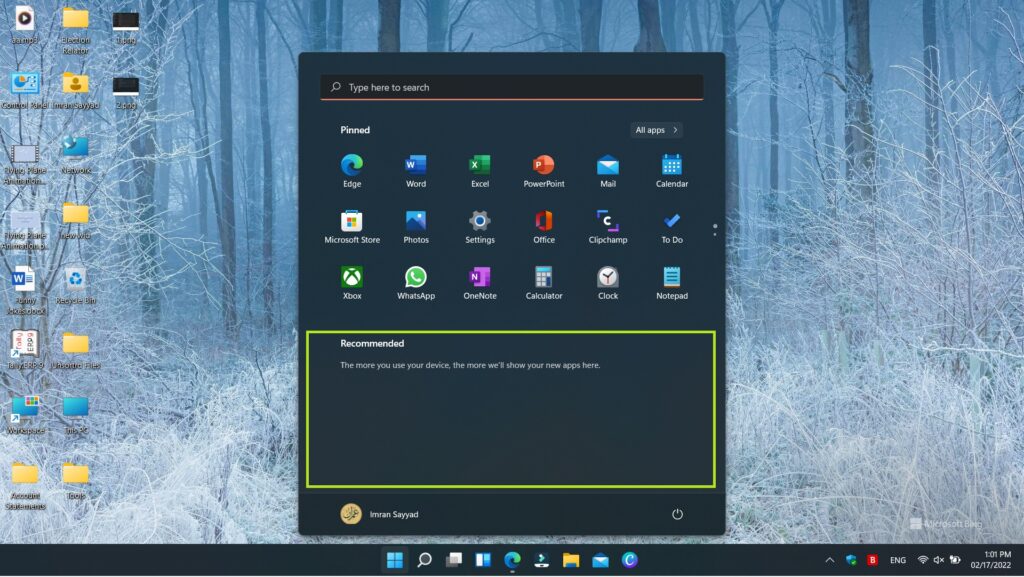
Task: Select the Election Related desktop folder
Action: click(x=76, y=30)
